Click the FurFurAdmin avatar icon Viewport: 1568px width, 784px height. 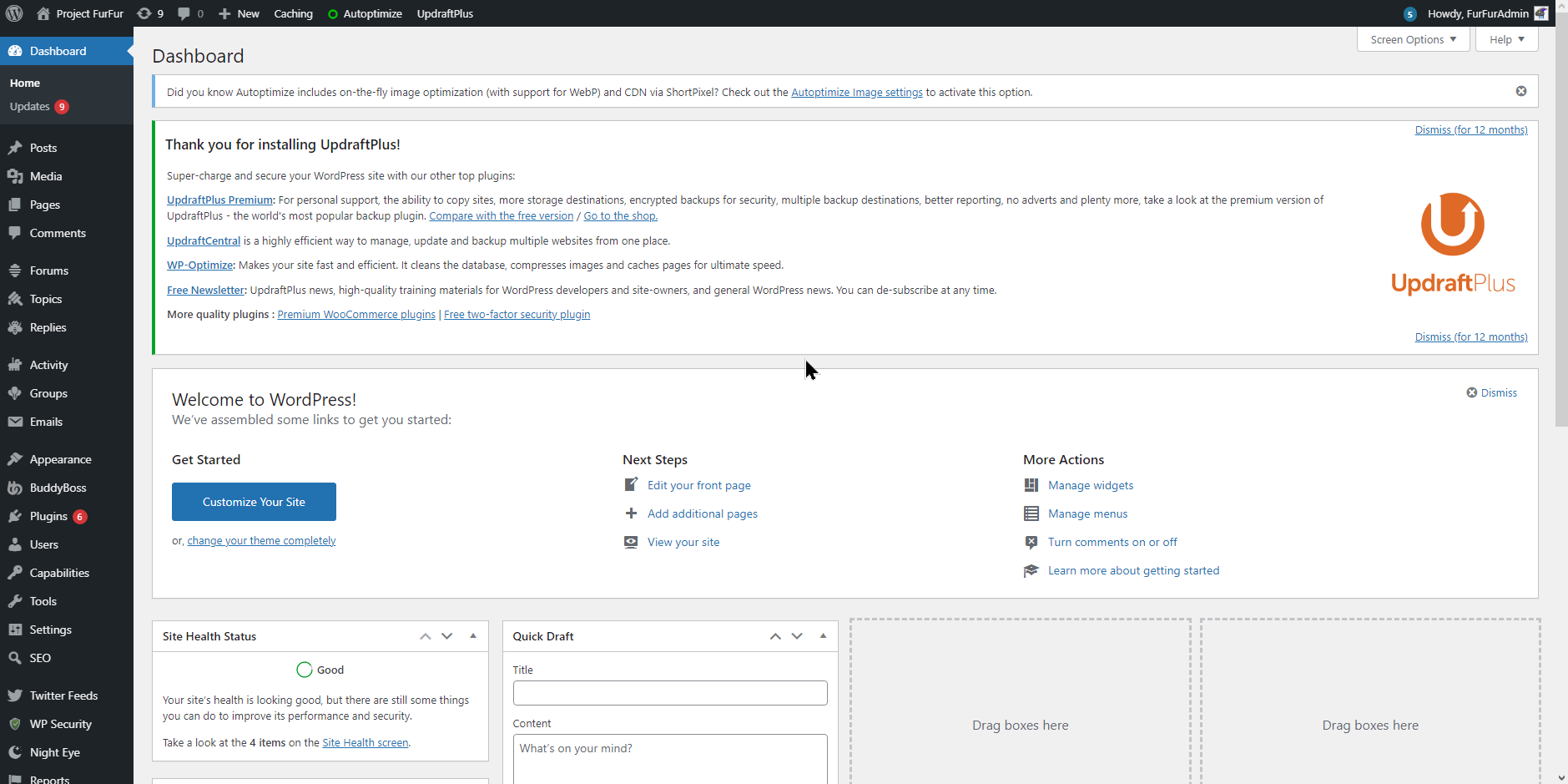point(1541,13)
